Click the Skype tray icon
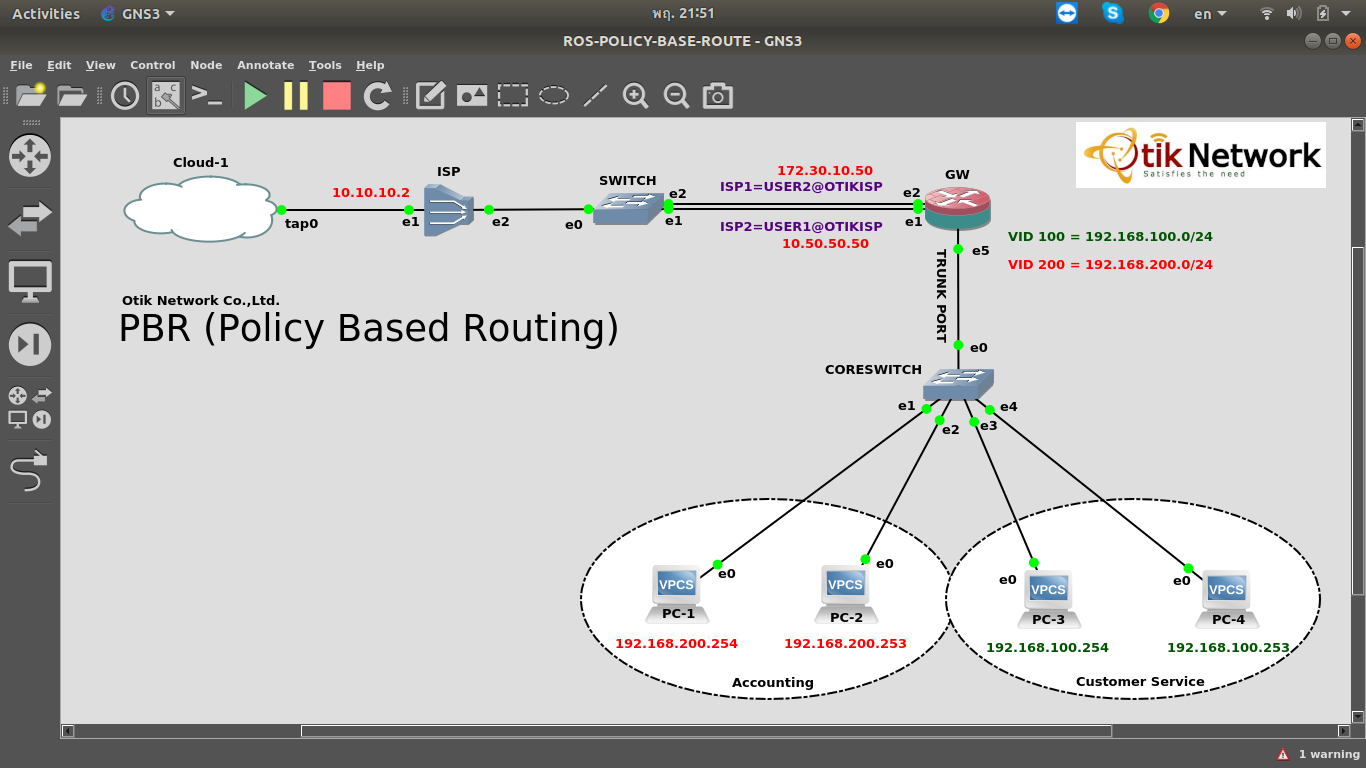The height and width of the screenshot is (768, 1366). (x=1113, y=13)
